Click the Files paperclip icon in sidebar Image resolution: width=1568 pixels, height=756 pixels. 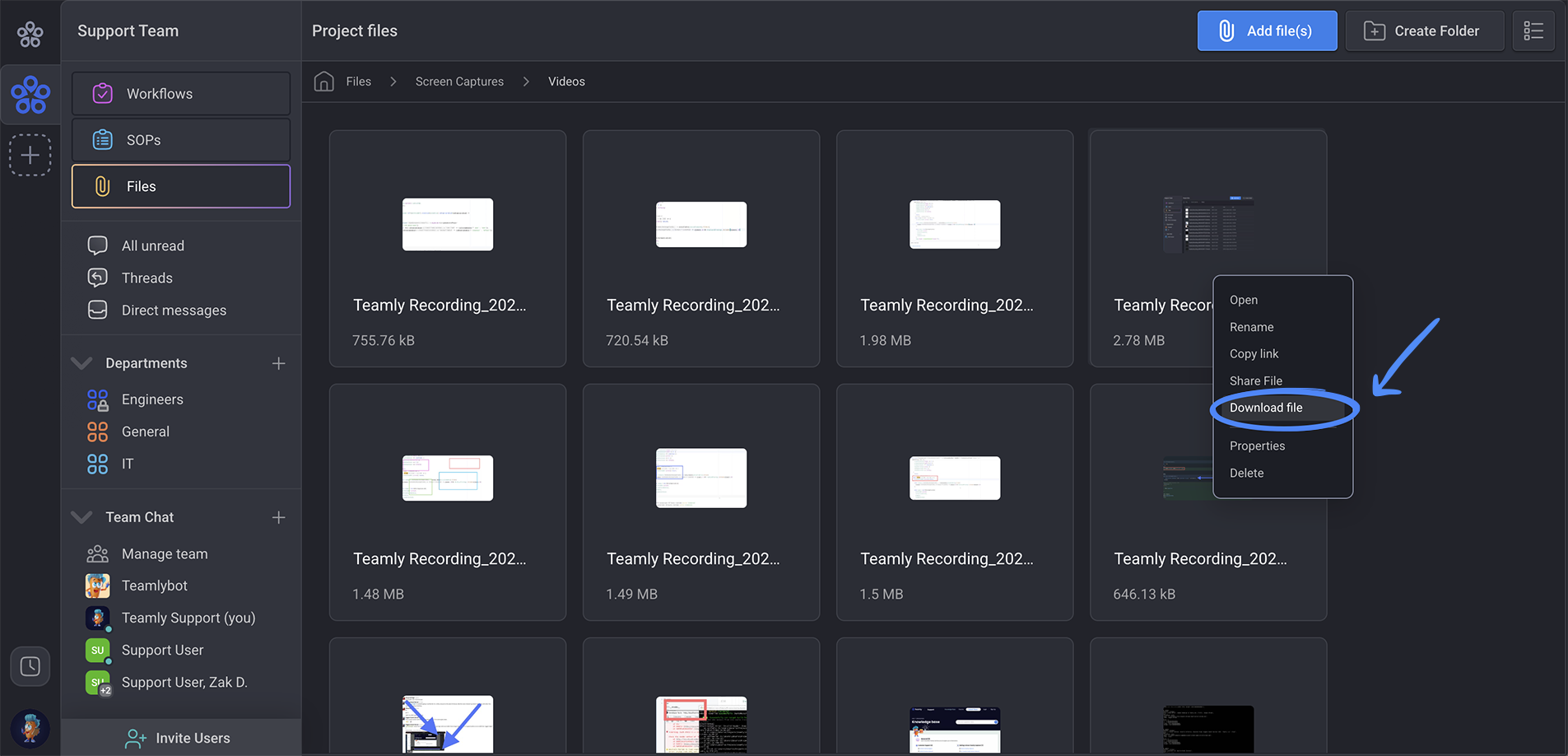[x=103, y=186]
